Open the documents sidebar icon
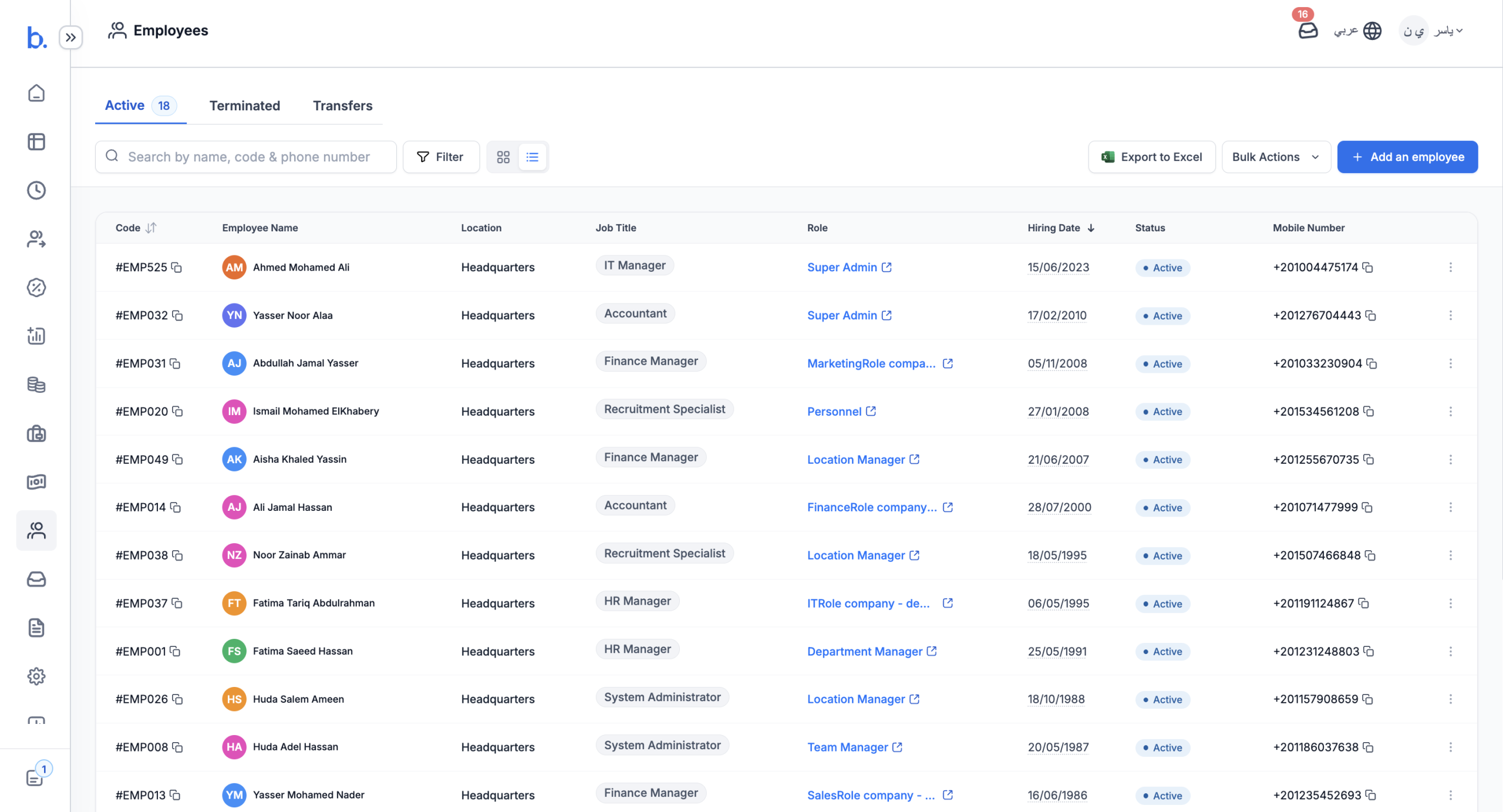 coord(36,628)
